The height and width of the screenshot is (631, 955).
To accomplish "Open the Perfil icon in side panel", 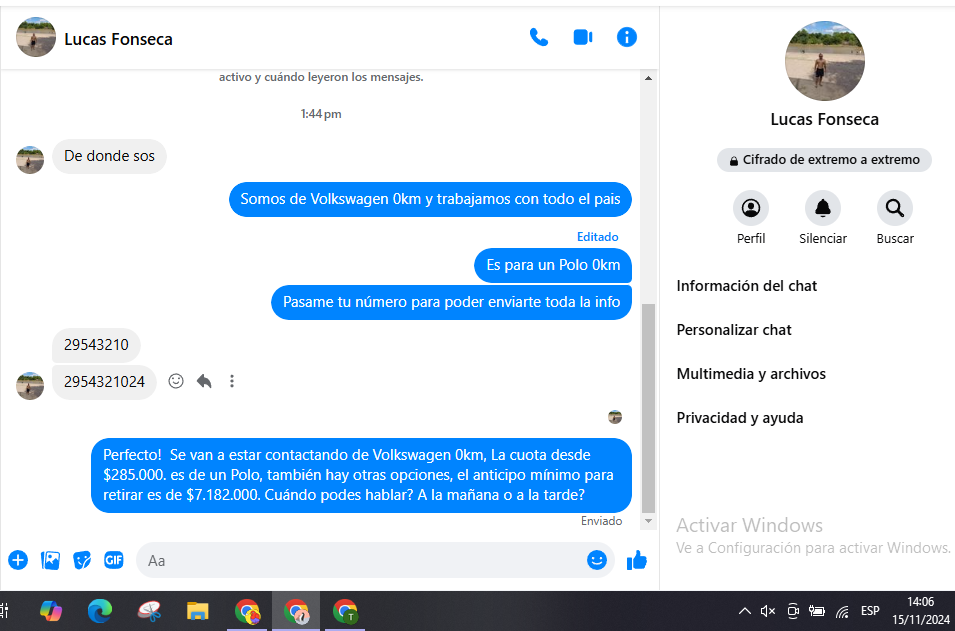I will pyautogui.click(x=751, y=208).
